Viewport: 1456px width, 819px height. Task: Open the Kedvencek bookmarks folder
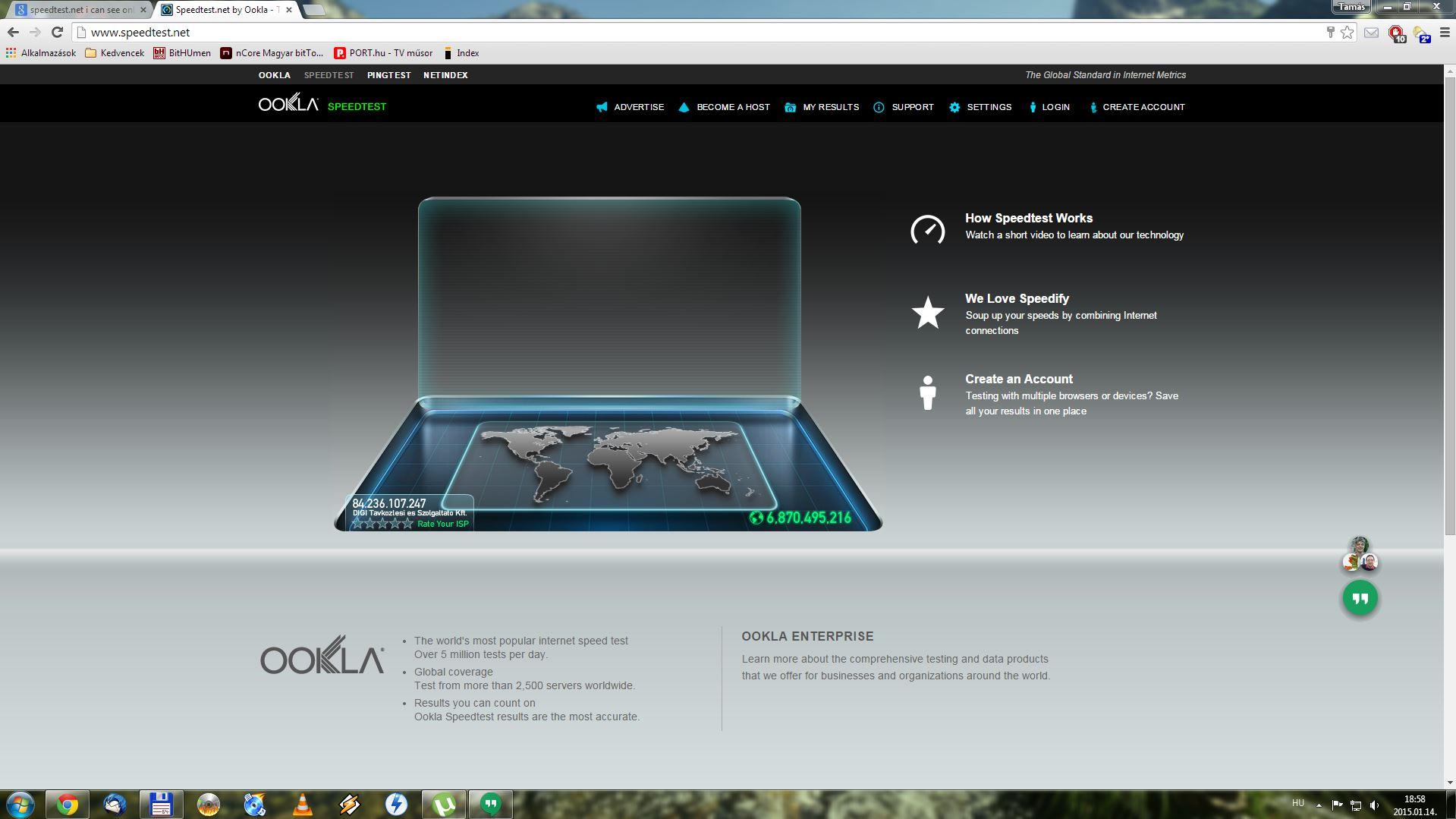(115, 53)
